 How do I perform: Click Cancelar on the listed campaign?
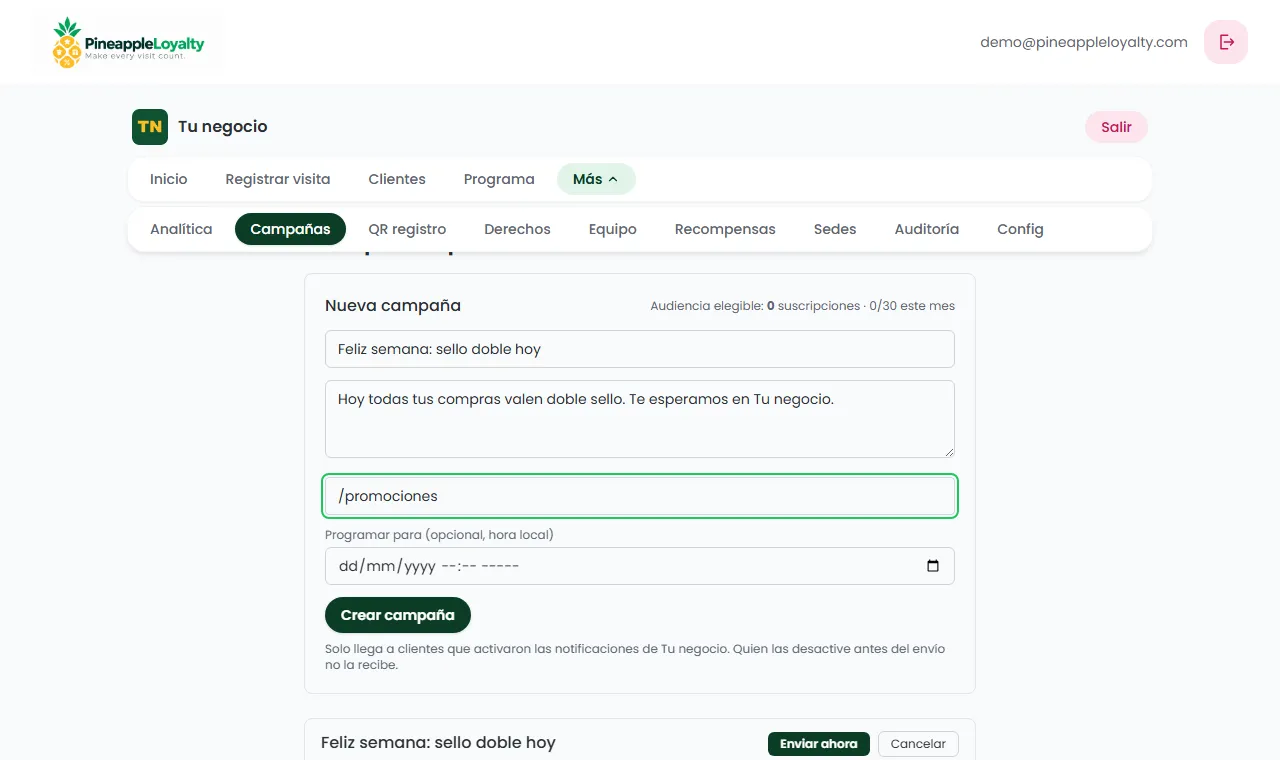coord(918,744)
